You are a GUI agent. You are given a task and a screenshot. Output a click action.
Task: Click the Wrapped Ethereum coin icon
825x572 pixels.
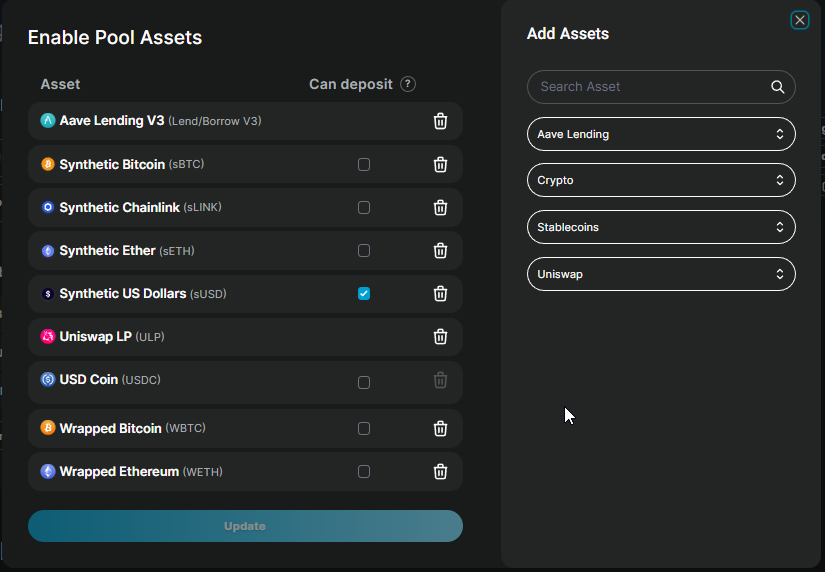tap(48, 471)
